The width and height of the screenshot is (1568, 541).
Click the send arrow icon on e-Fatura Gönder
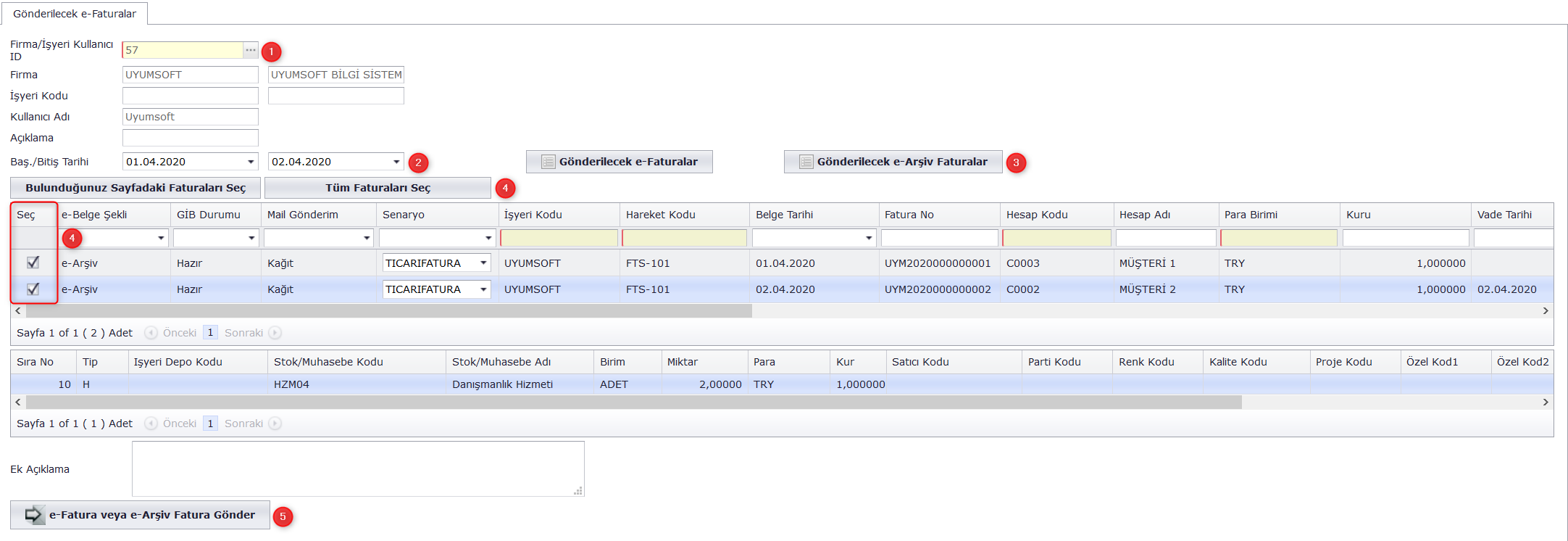coord(33,515)
